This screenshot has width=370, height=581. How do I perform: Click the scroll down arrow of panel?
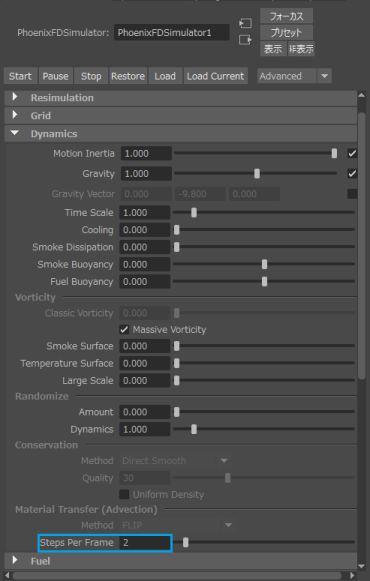[x=361, y=566]
